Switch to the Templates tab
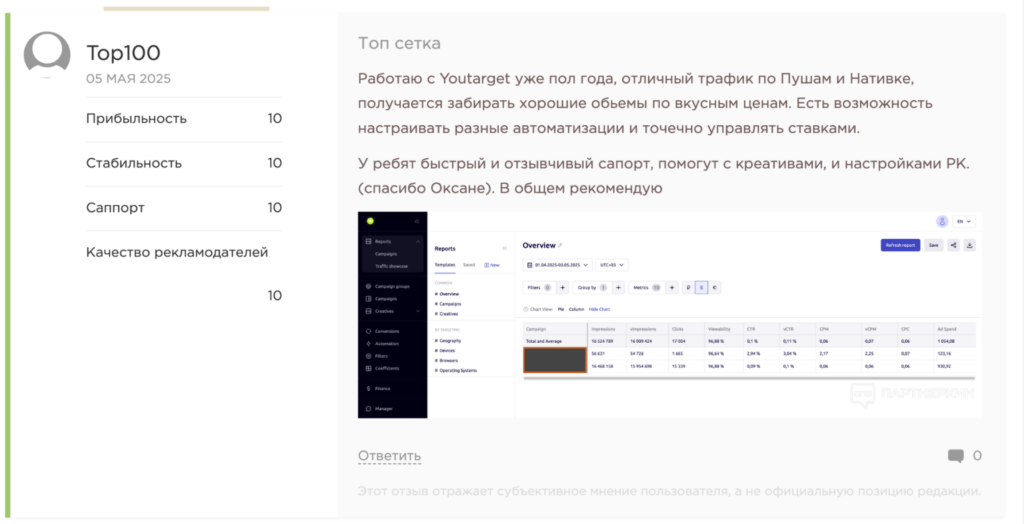 coord(445,265)
